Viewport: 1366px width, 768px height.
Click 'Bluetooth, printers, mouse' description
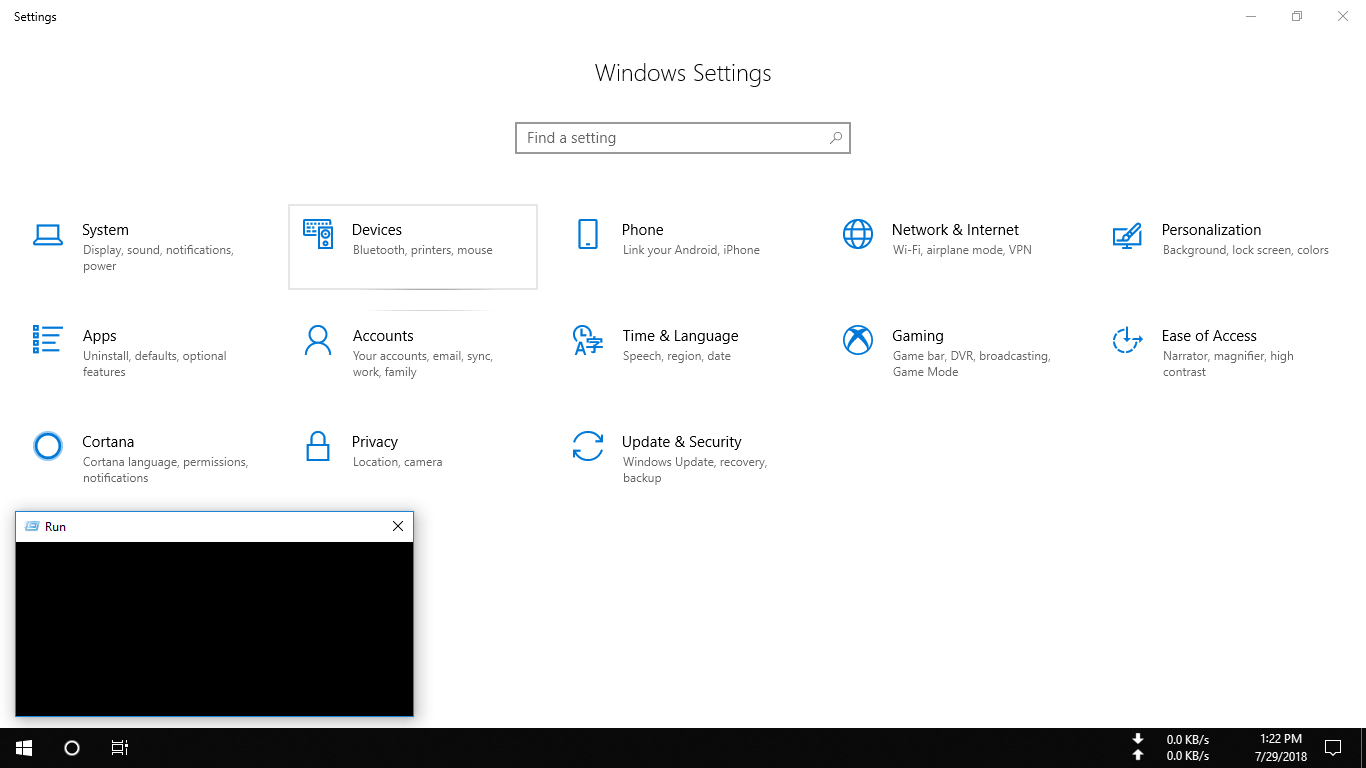pyautogui.click(x=423, y=250)
